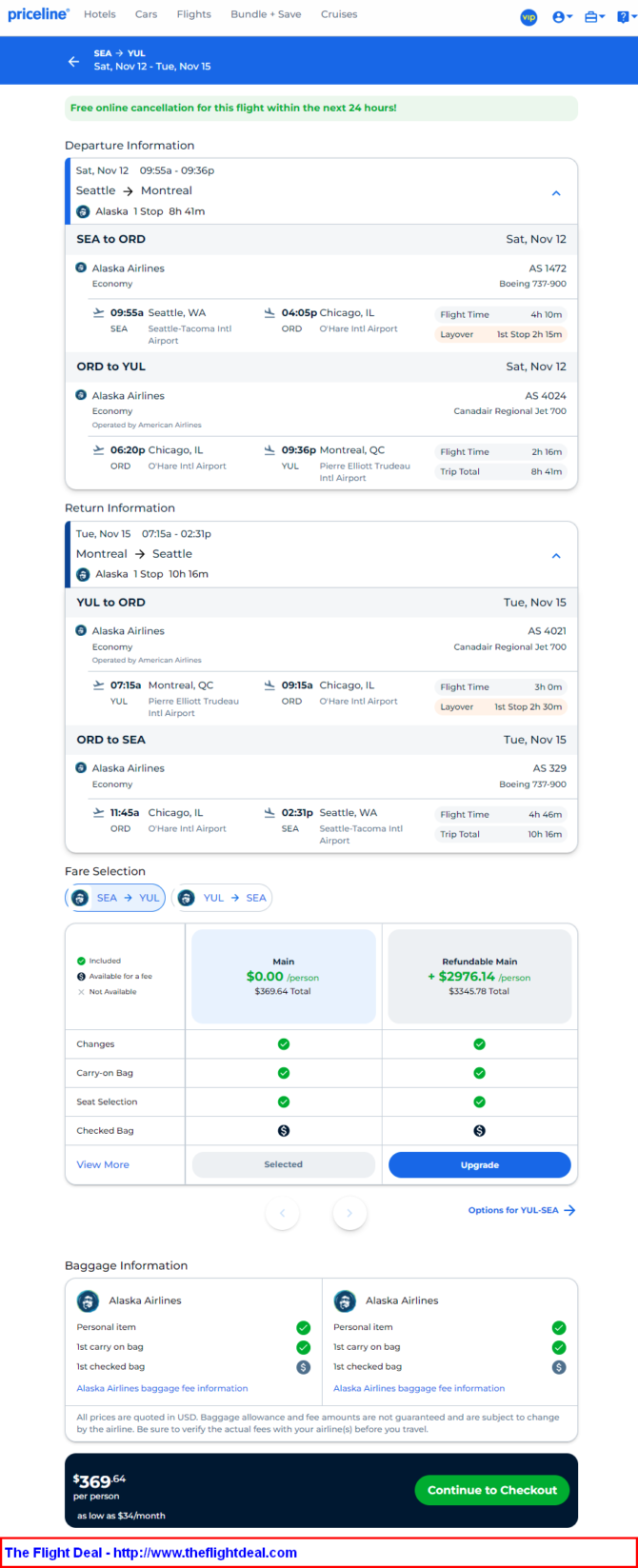The image size is (638, 1568).
Task: Collapse the Seattle to Montreal departure details
Action: tap(556, 193)
